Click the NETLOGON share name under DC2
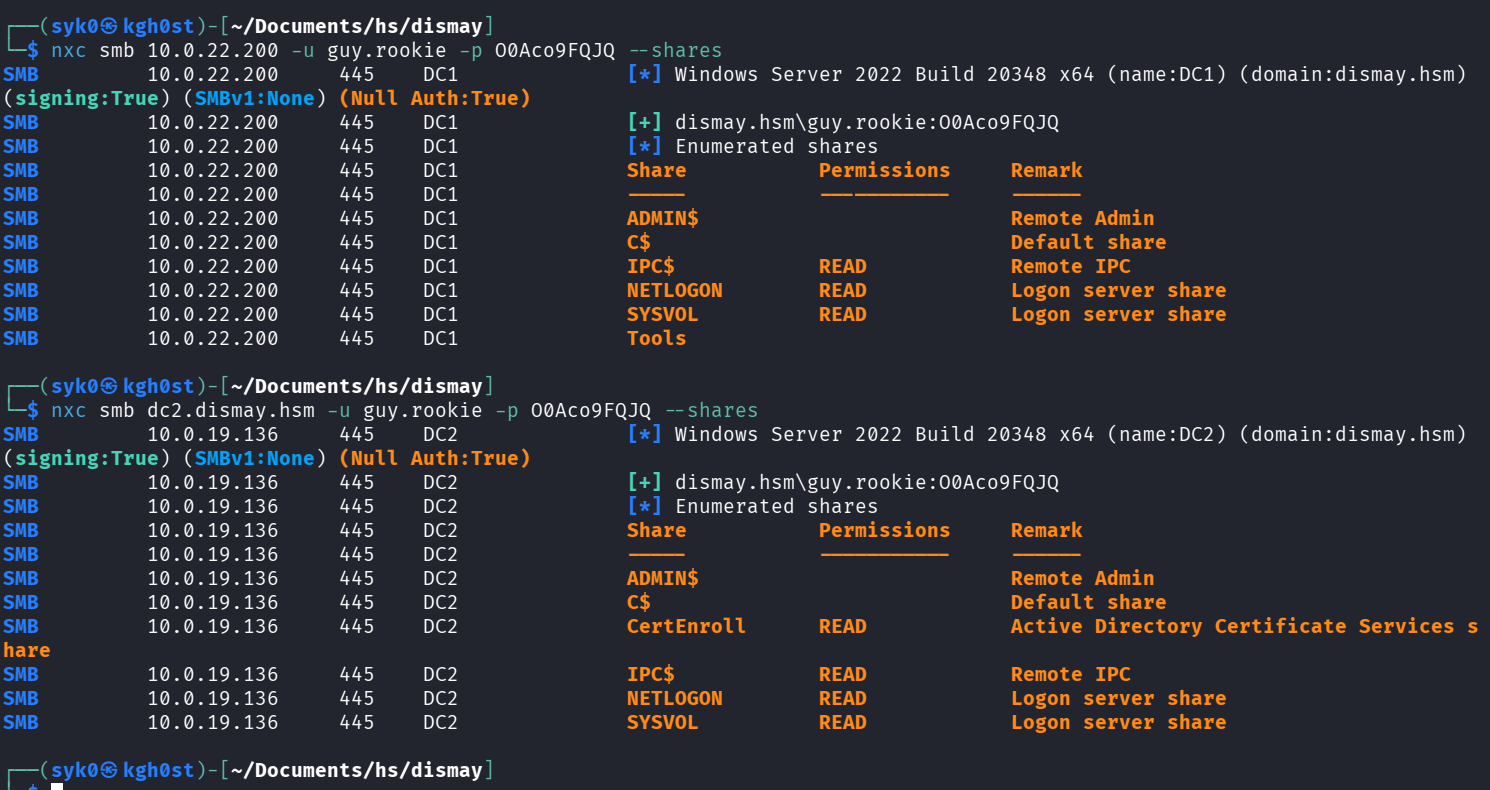The image size is (1490, 790). click(x=674, y=698)
